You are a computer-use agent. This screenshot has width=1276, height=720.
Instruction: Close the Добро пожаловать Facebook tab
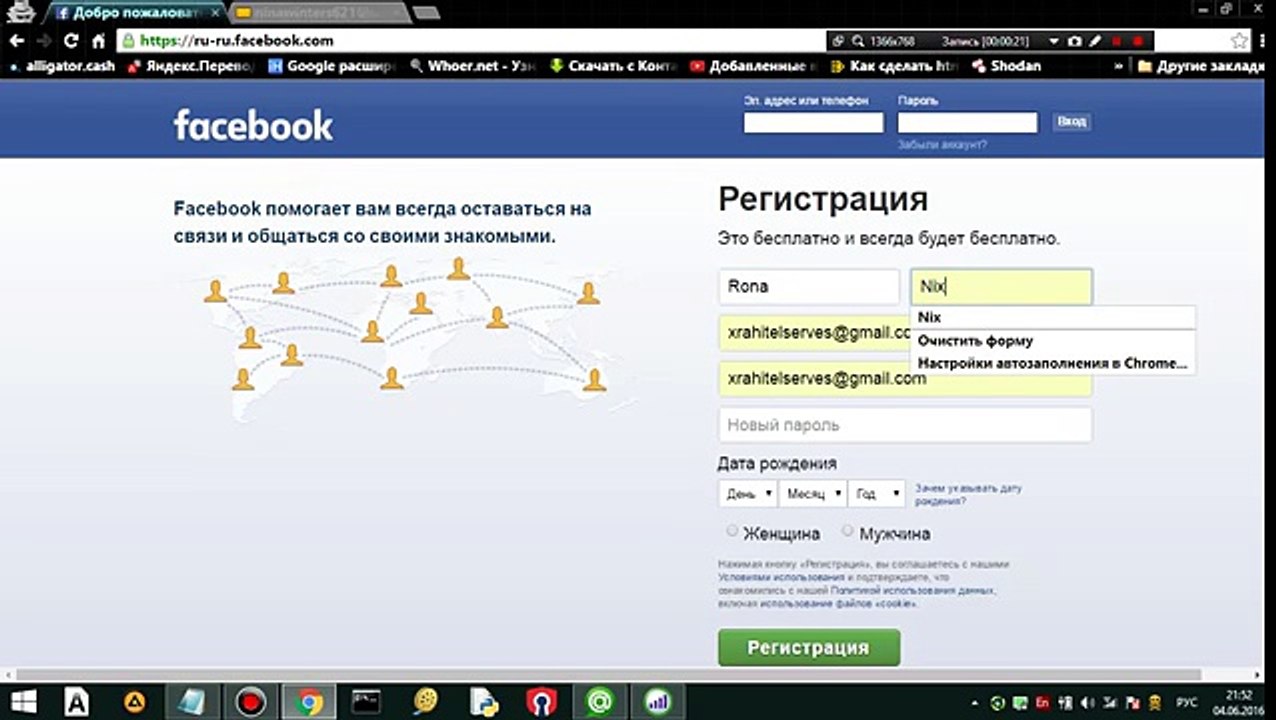pyautogui.click(x=216, y=13)
